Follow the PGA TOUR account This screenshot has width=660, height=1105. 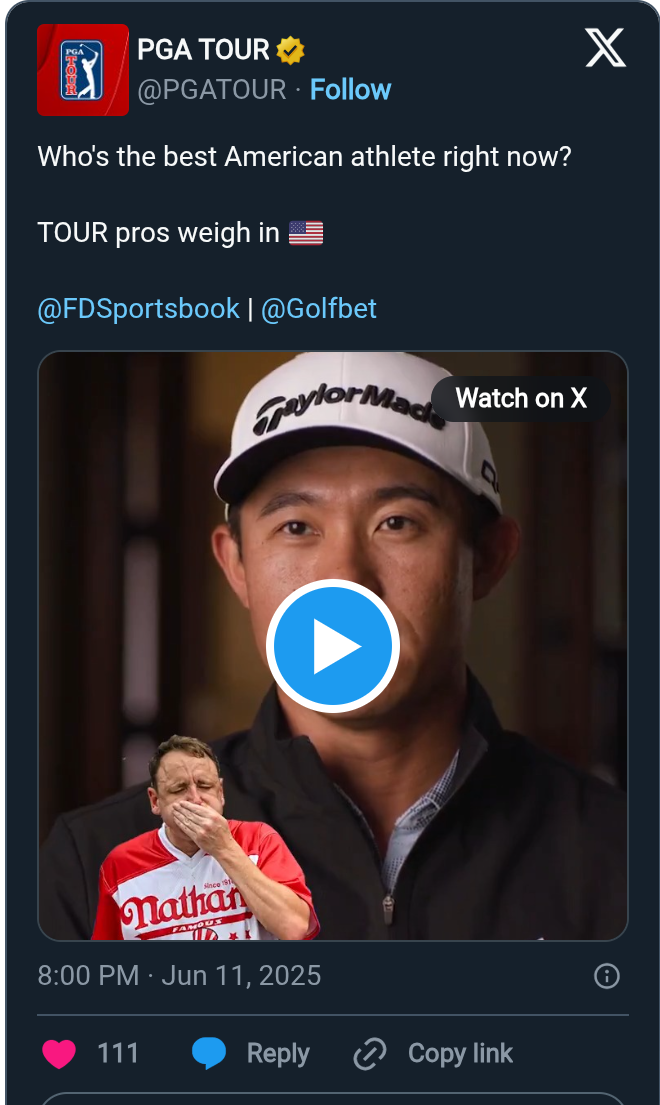click(350, 90)
